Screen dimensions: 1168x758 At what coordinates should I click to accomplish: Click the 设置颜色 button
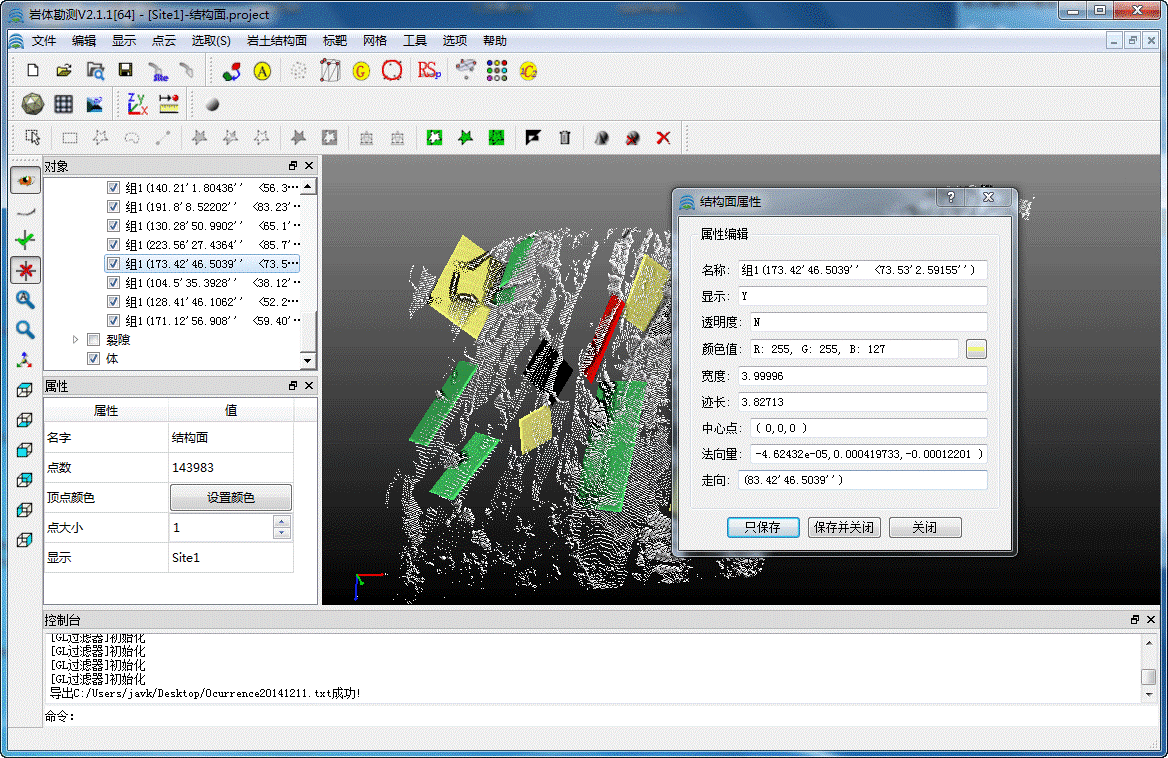(230, 497)
